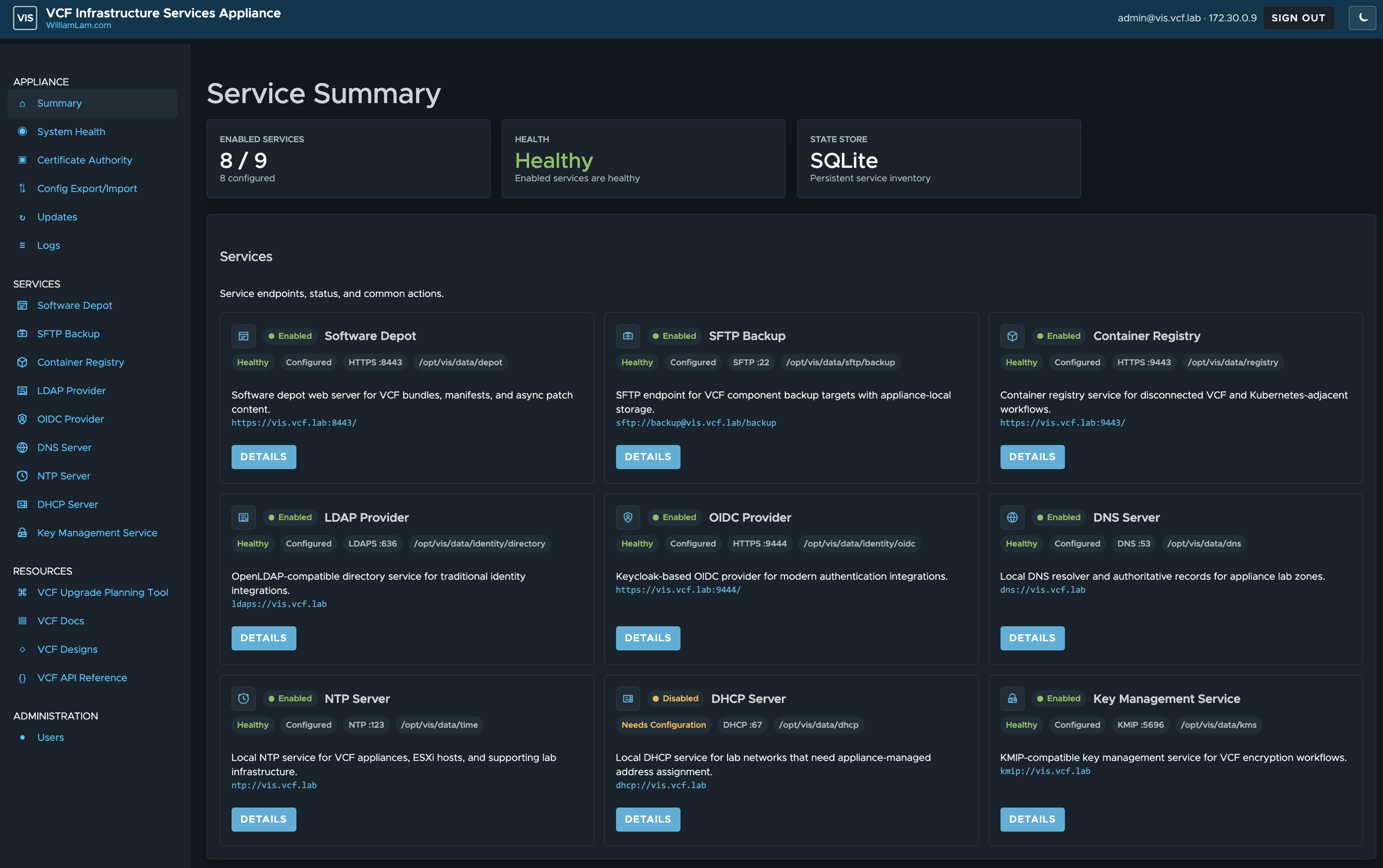This screenshot has height=868, width=1383.
Task: Open WilliamLam.com link in header
Action: pyautogui.click(x=79, y=25)
